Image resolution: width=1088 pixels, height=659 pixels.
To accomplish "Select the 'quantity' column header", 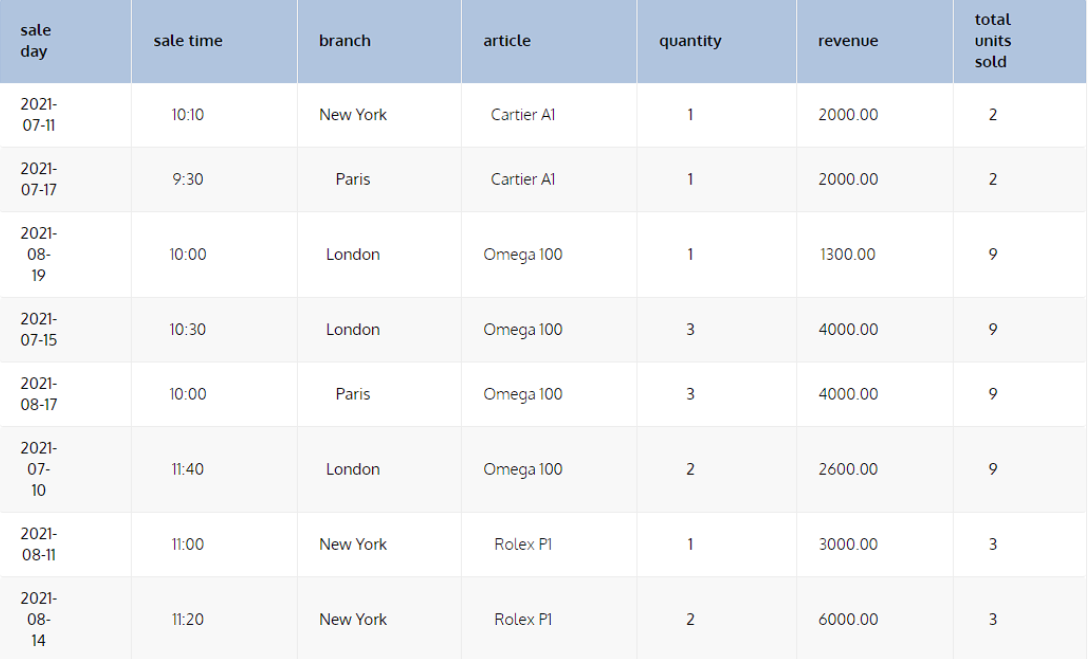I will coord(690,41).
